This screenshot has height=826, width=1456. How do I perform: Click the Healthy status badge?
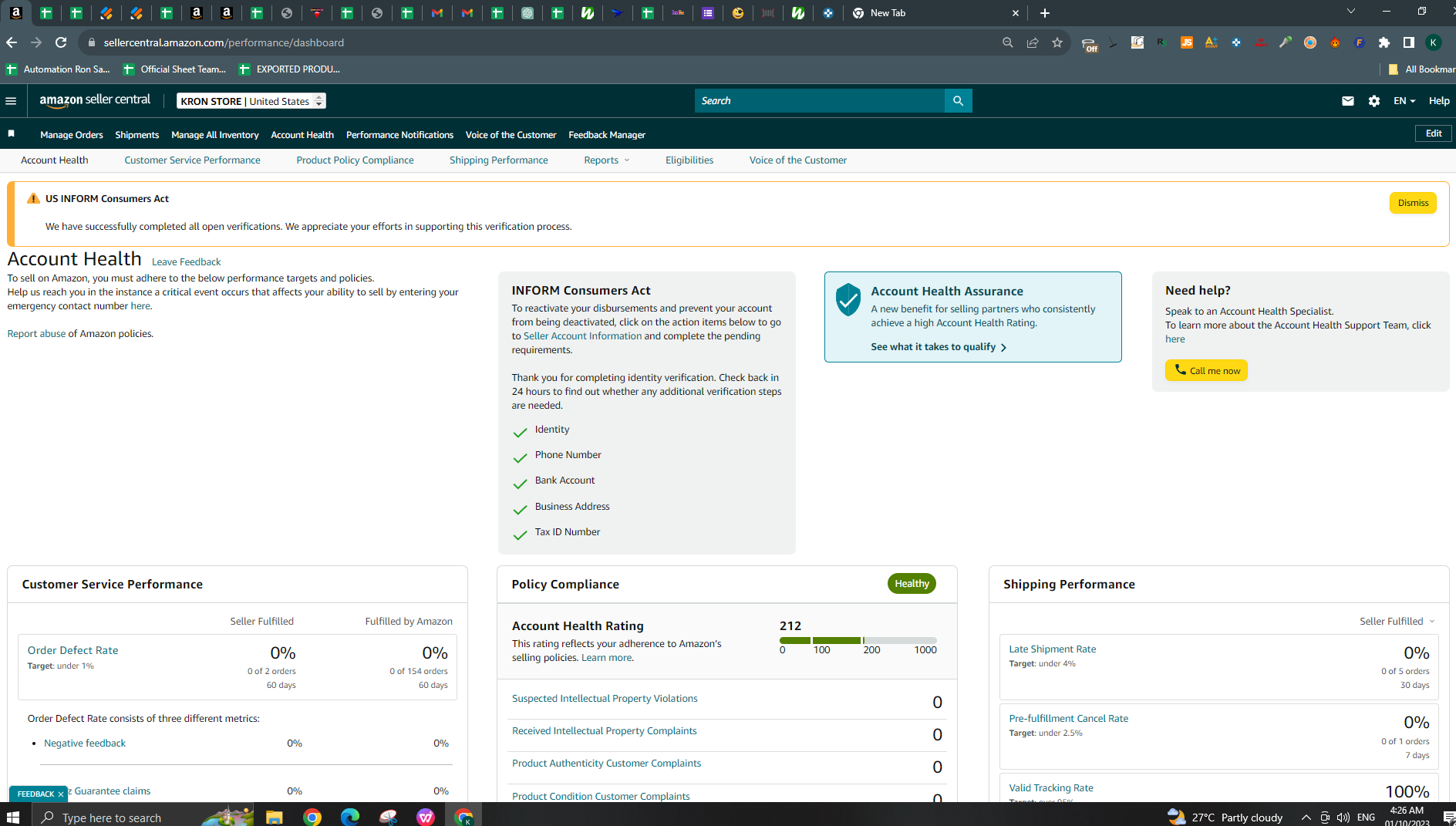912,584
